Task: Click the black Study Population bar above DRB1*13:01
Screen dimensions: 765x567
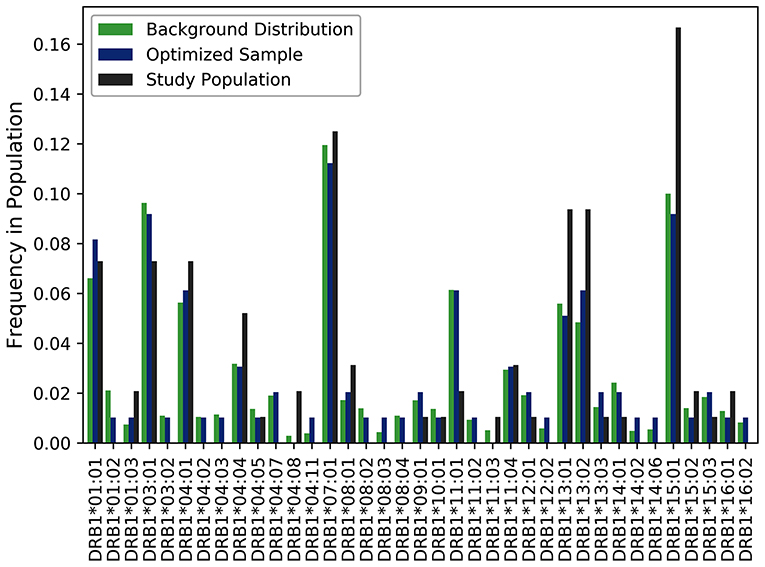Action: coord(570,326)
